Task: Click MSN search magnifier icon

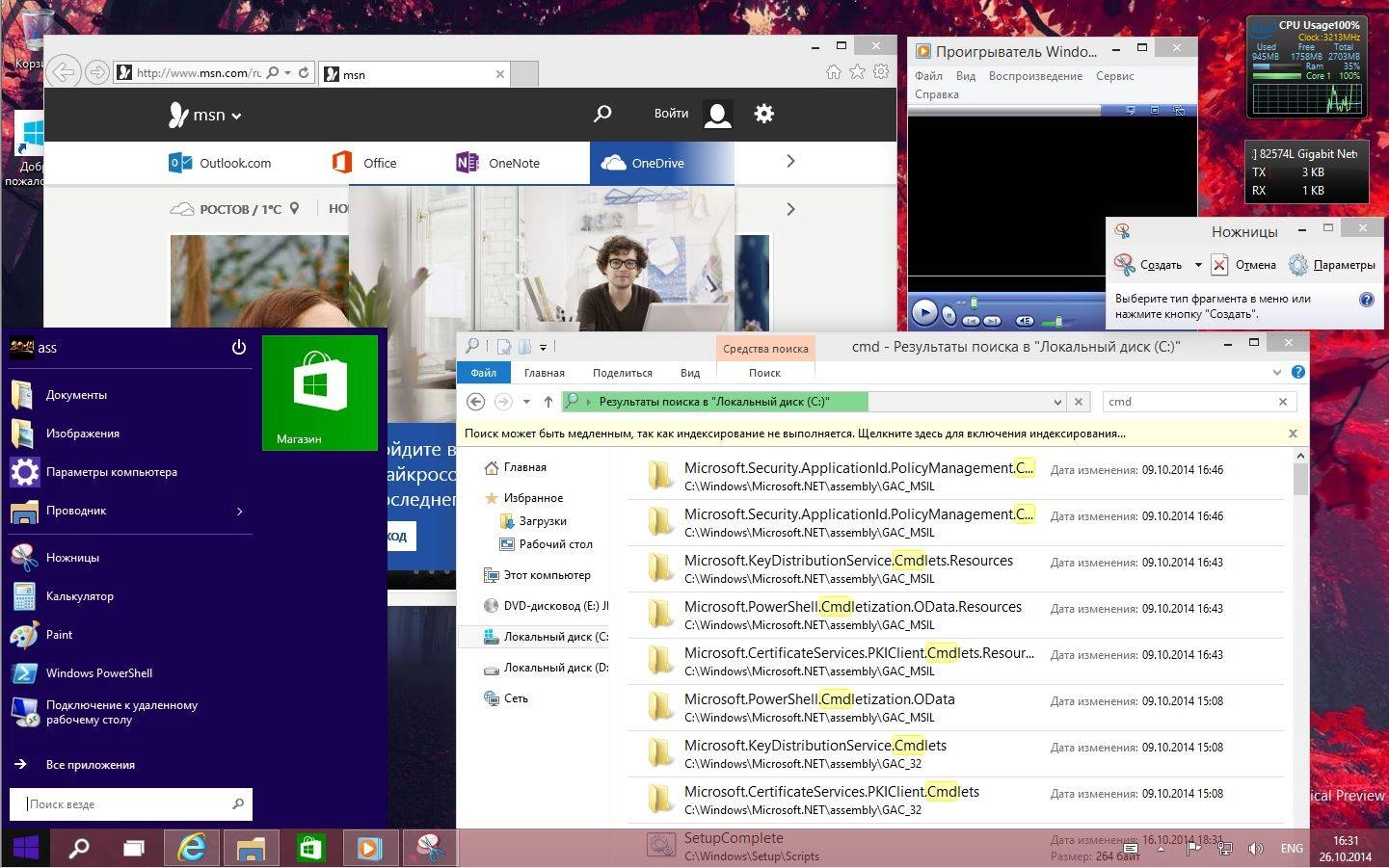Action: pyautogui.click(x=602, y=114)
